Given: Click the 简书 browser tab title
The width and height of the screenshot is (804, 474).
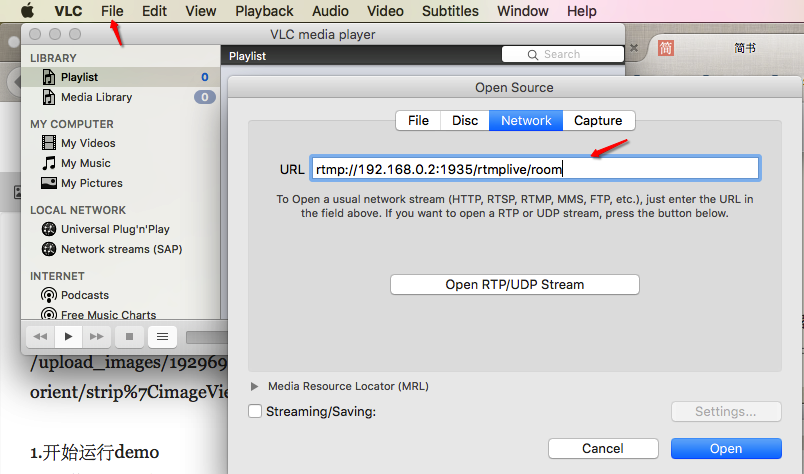Looking at the screenshot, I should 745,48.
